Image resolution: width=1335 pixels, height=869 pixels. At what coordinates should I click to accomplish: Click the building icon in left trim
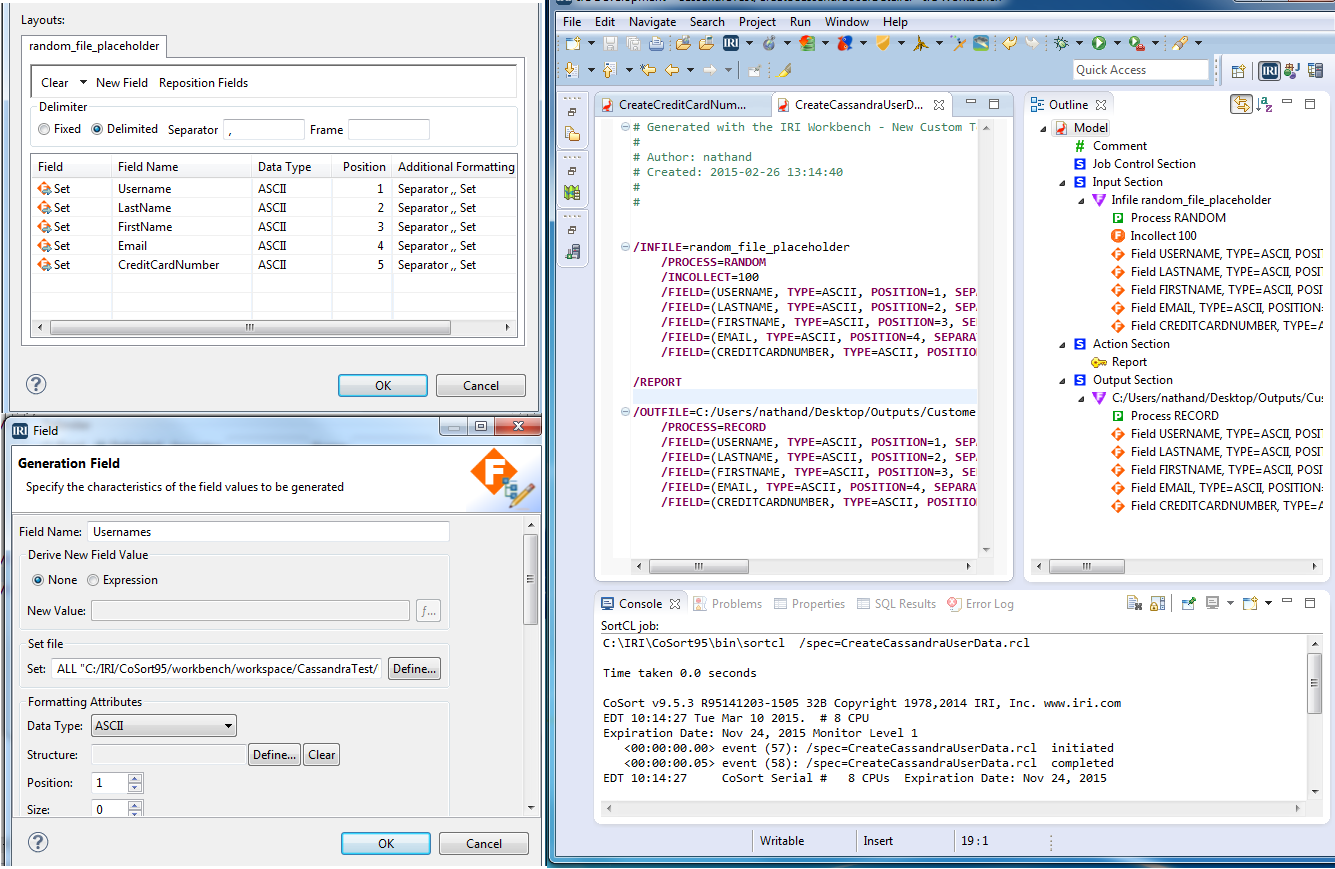(572, 252)
